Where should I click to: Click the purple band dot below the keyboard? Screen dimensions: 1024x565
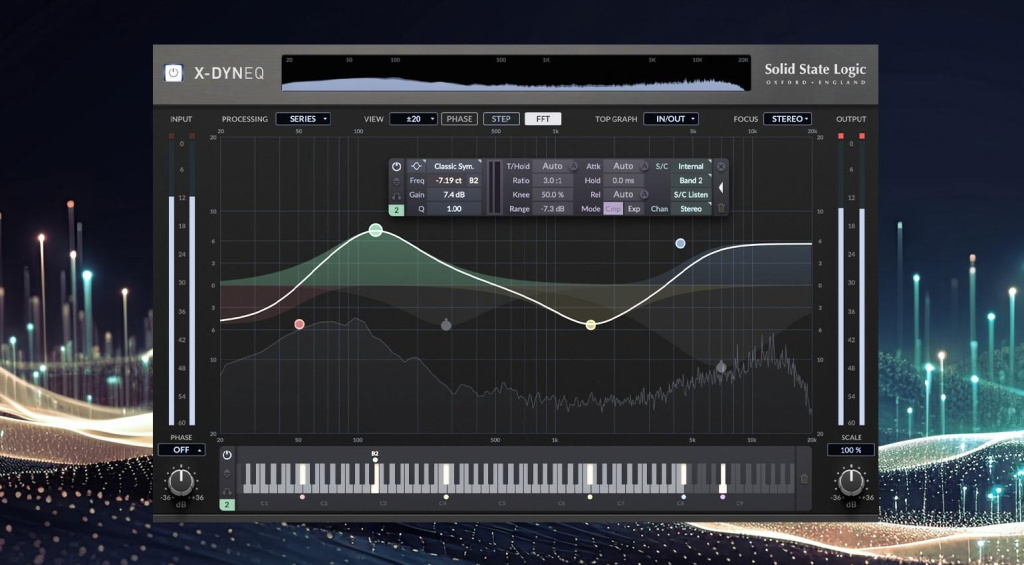click(x=723, y=497)
